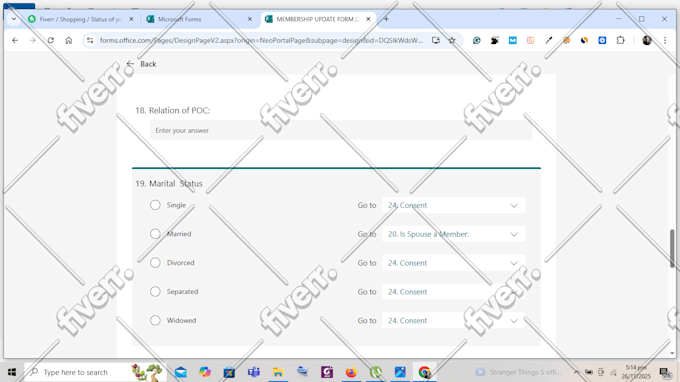Screen dimensions: 680x382
Task: Open a new browser tab
Action: (386, 19)
